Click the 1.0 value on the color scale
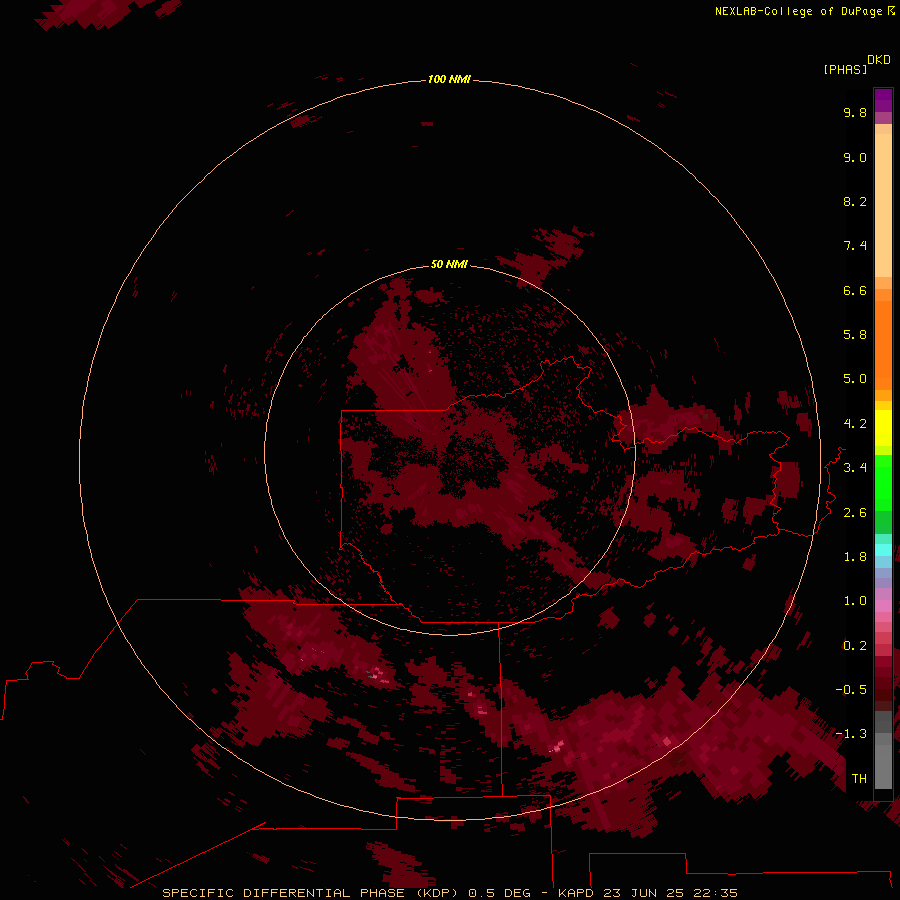The height and width of the screenshot is (900, 900). pos(855,601)
